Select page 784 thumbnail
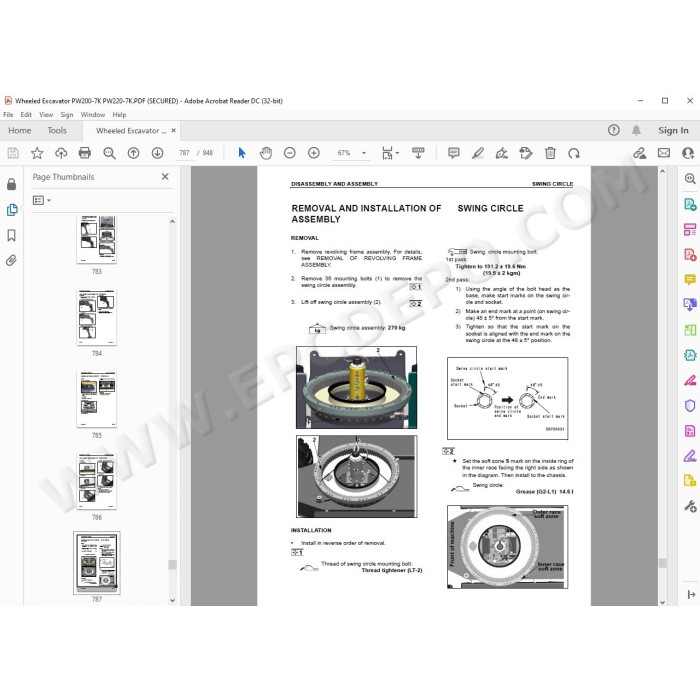 (97, 317)
